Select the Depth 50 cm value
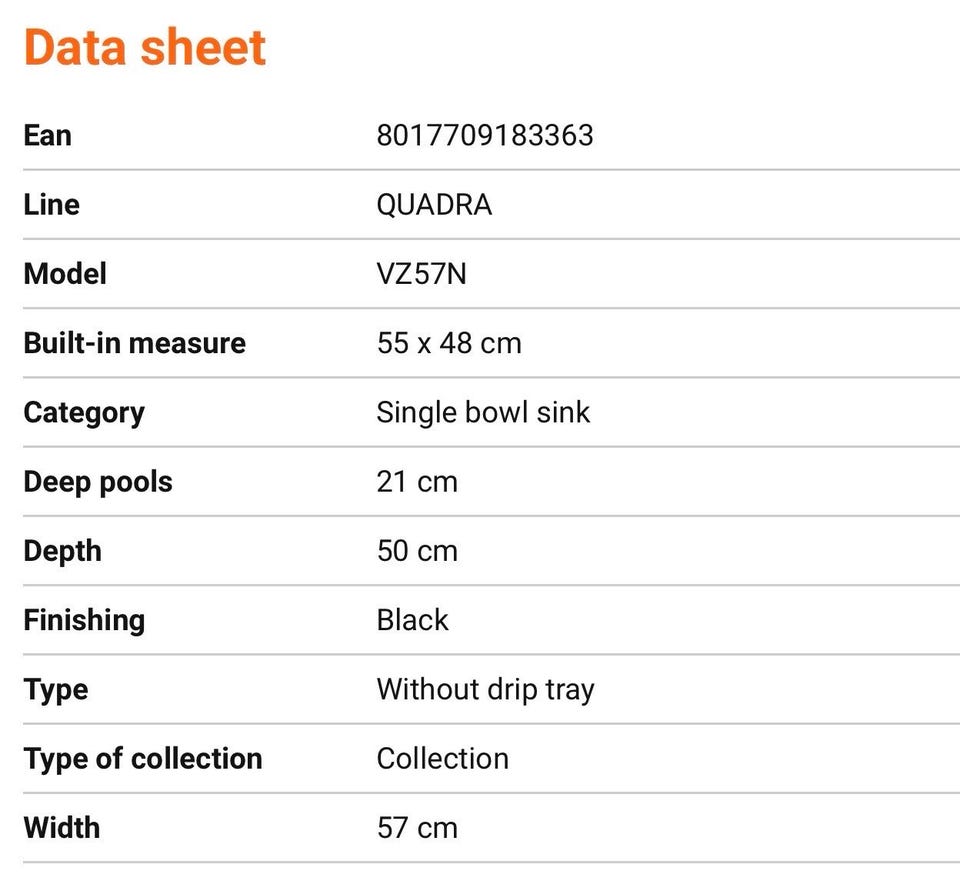Image resolution: width=960 pixels, height=891 pixels. click(x=417, y=551)
